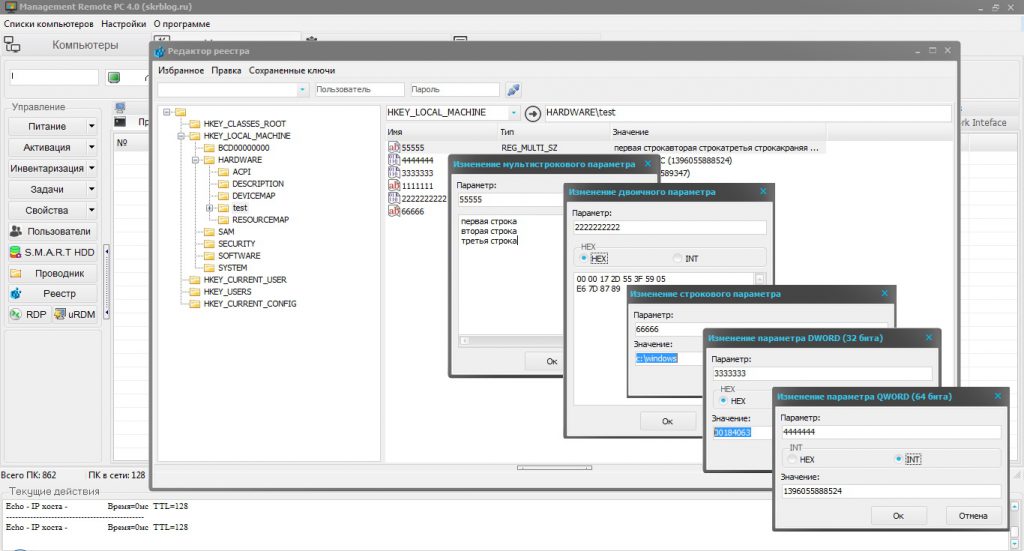Click the green monitor icon beside search field
The height and width of the screenshot is (551, 1024).
tap(114, 78)
